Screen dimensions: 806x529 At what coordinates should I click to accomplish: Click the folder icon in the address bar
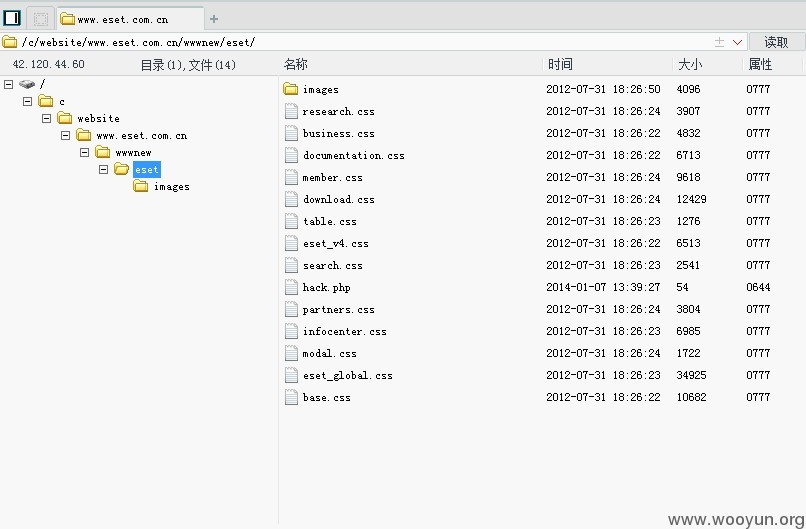10,42
